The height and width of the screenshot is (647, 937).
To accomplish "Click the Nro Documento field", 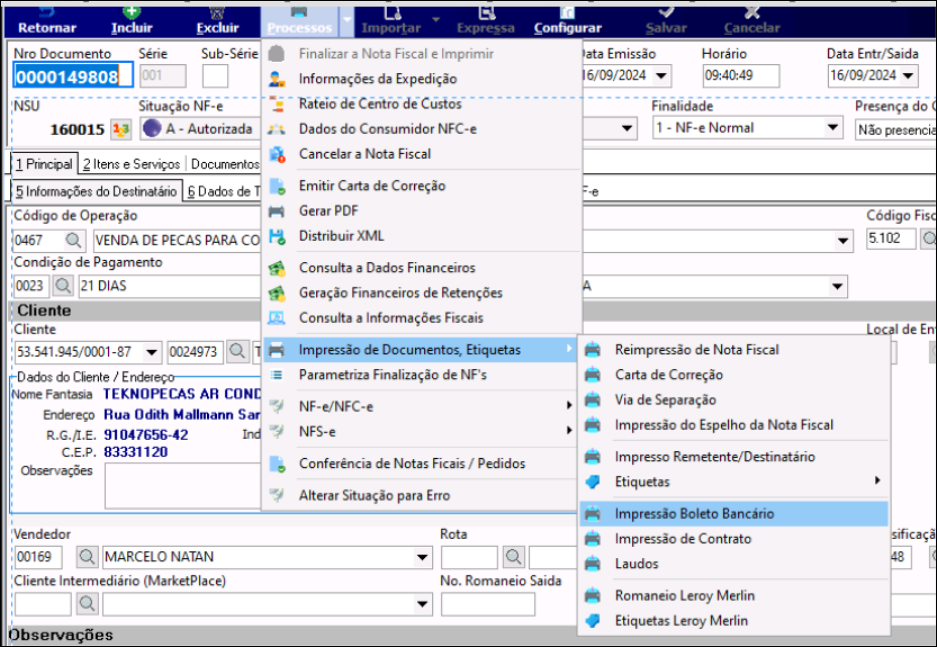I will [73, 76].
